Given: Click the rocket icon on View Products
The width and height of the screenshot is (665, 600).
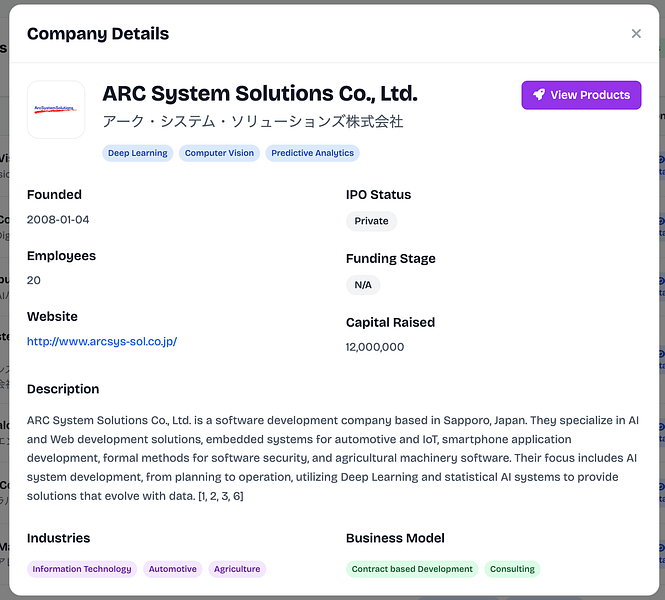Looking at the screenshot, I should [539, 95].
